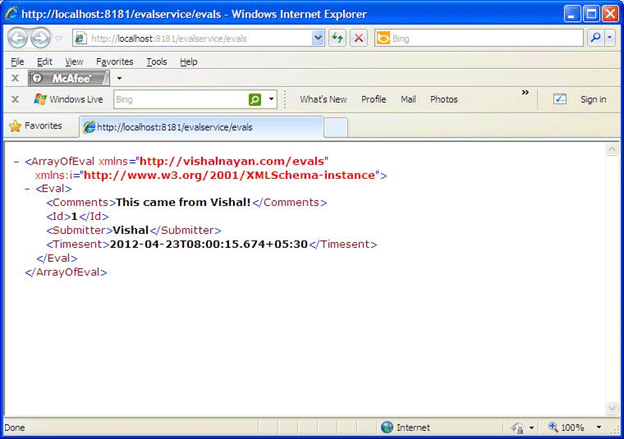Collapse the Eval XML node
Image resolution: width=624 pixels, height=439 pixels.
coord(27,189)
